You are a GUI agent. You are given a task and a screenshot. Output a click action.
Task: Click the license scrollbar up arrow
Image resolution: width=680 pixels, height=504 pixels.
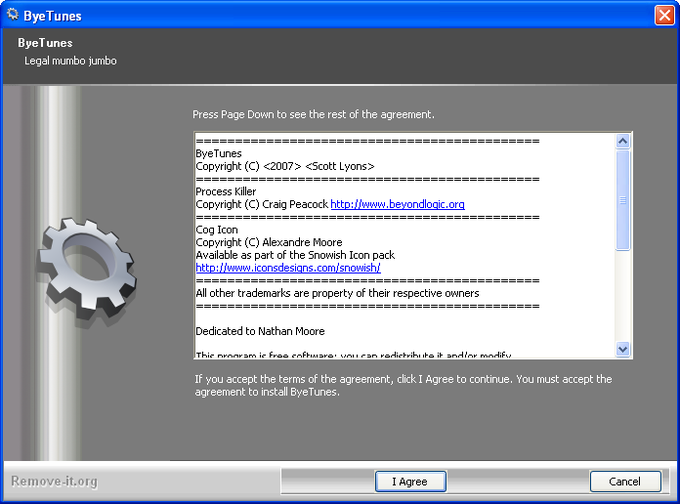click(623, 141)
